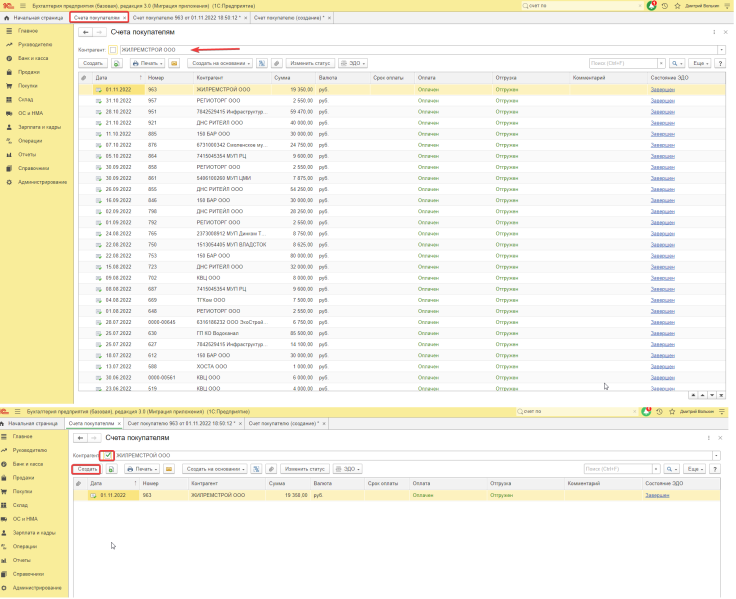Open favorites star in top window
This screenshot has width=736, height=599.
coord(677,6)
